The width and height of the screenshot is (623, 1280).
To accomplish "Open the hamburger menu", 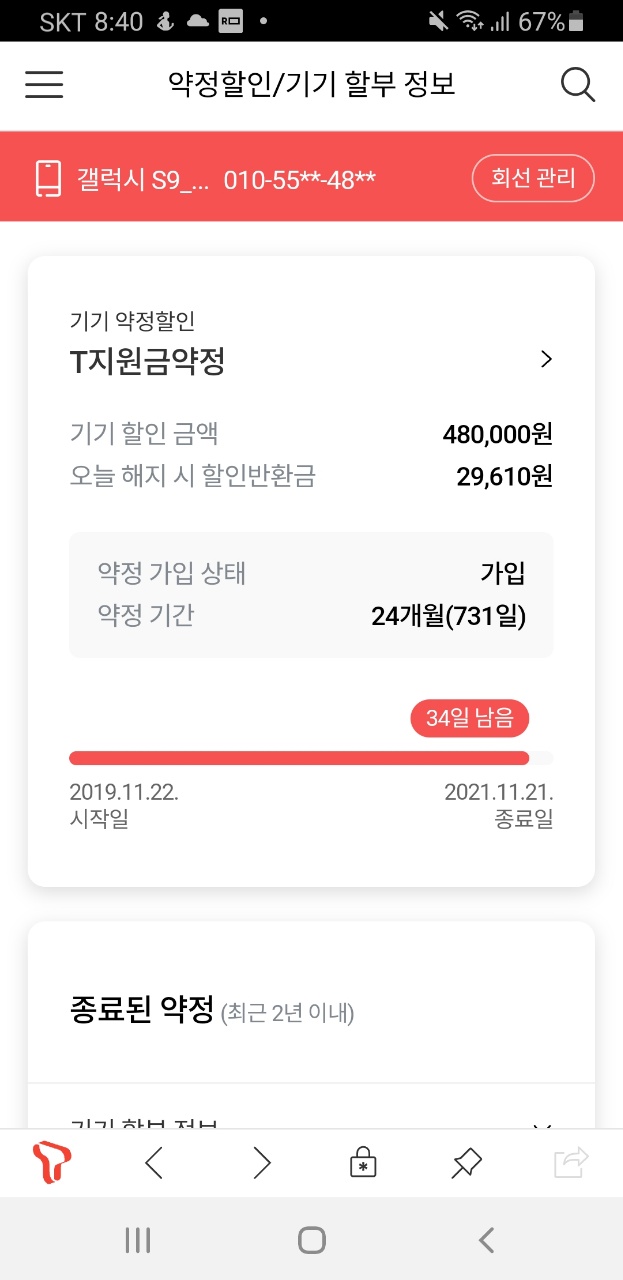I will pyautogui.click(x=44, y=85).
